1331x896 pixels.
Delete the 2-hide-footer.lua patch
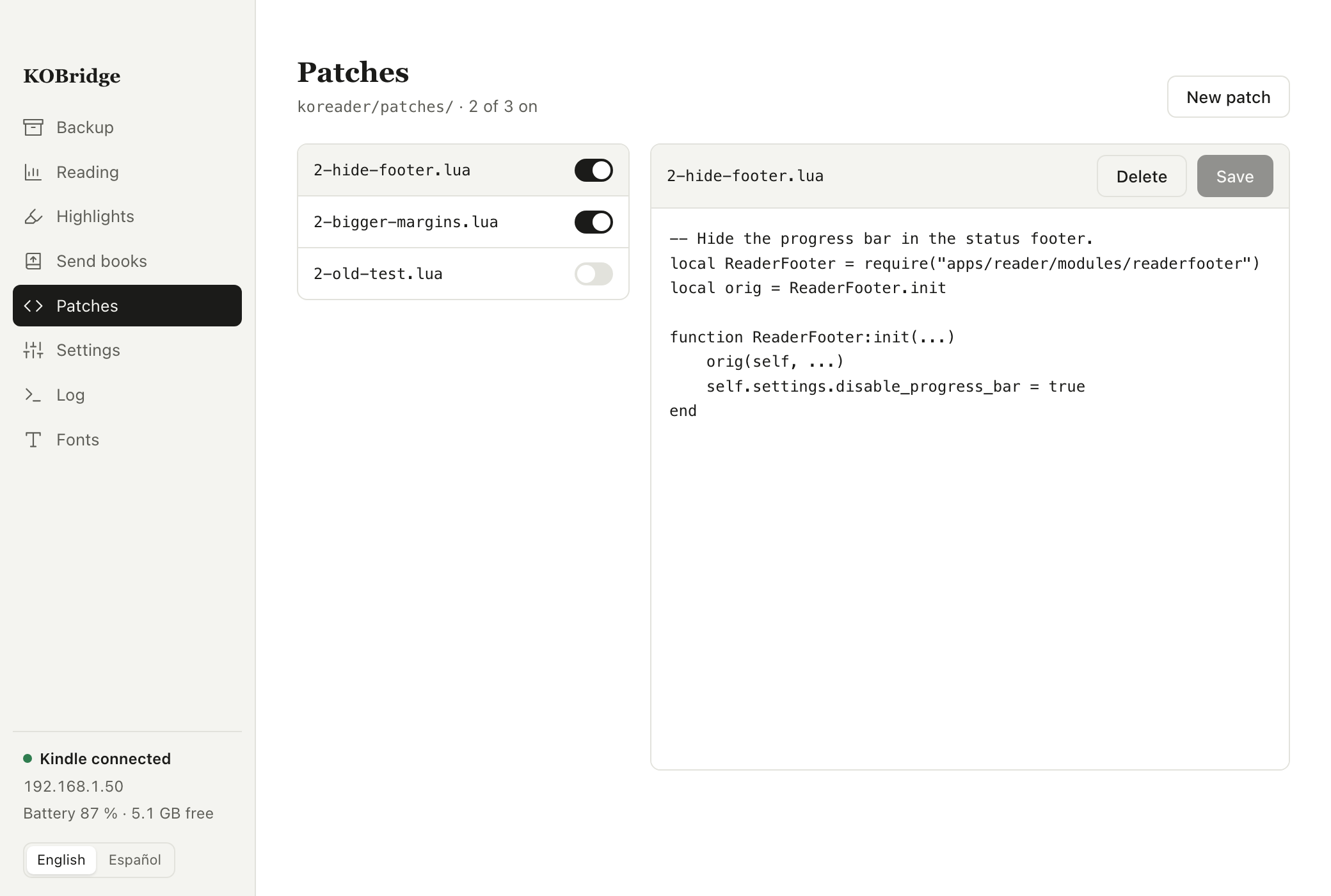click(x=1142, y=176)
